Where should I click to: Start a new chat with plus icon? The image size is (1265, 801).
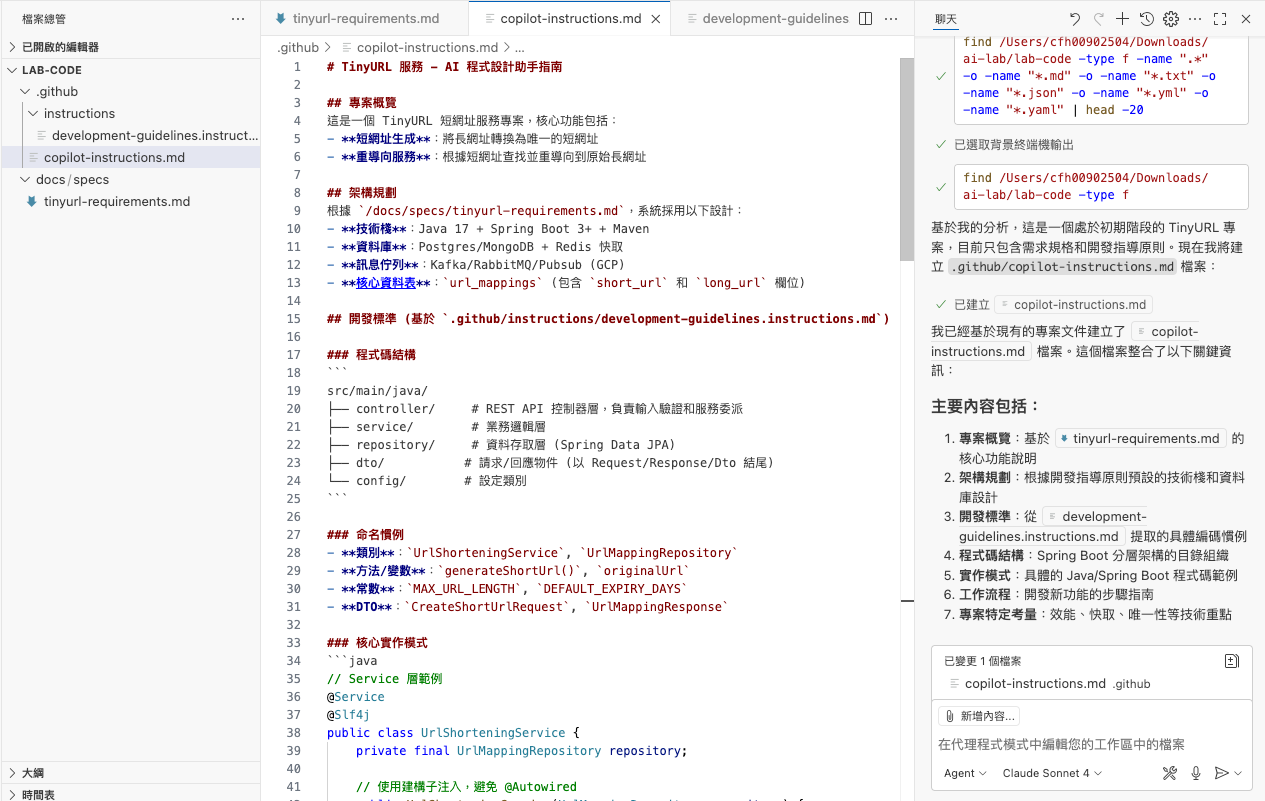1123,19
